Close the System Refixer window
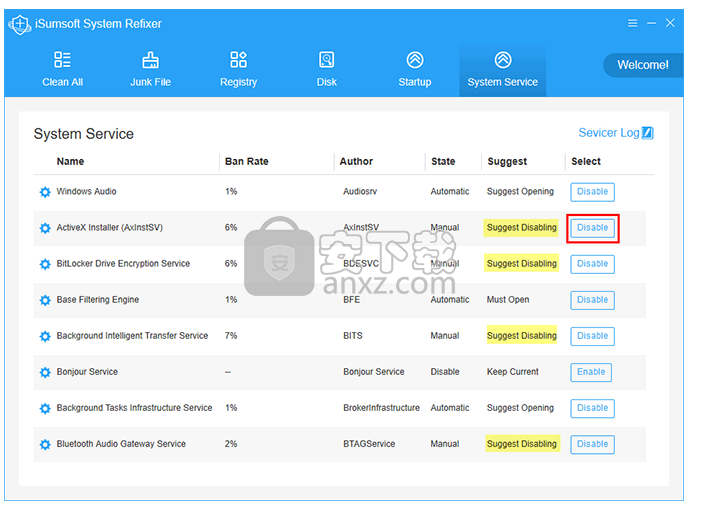Viewport: 704px width, 515px height. [670, 23]
